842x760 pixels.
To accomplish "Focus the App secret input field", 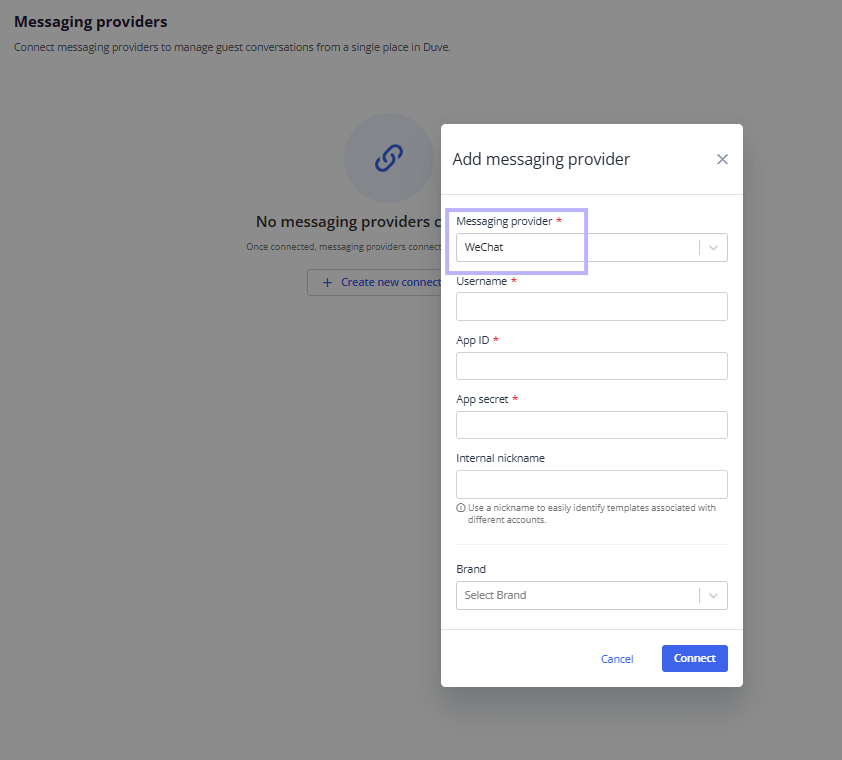I will pyautogui.click(x=592, y=425).
